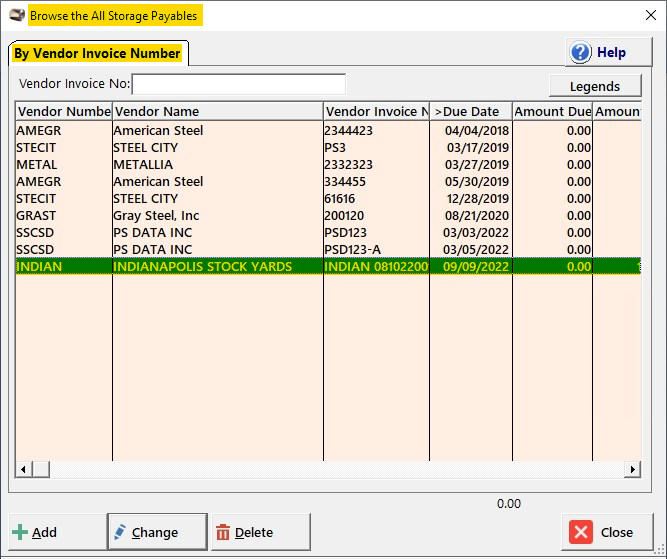Click the INDIANAPOLIS STOCK YARDS highlighted row
This screenshot has width=667, height=559.
(x=328, y=266)
